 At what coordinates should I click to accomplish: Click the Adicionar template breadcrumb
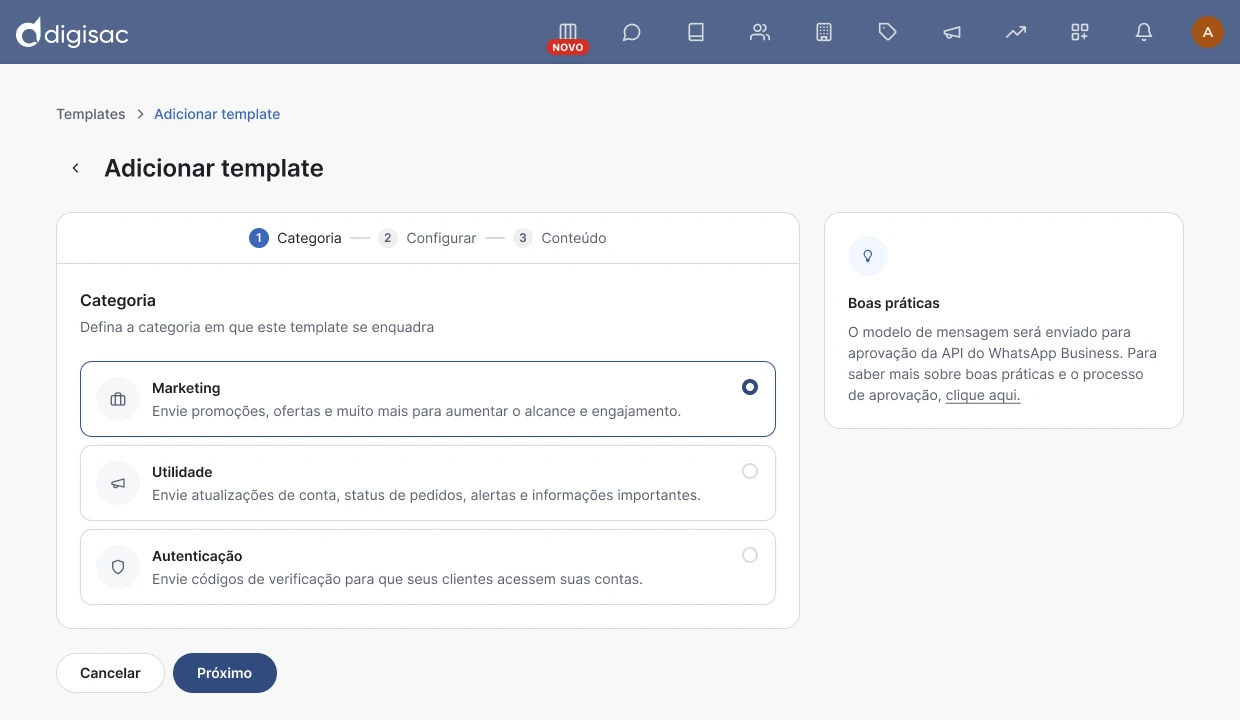pos(217,114)
